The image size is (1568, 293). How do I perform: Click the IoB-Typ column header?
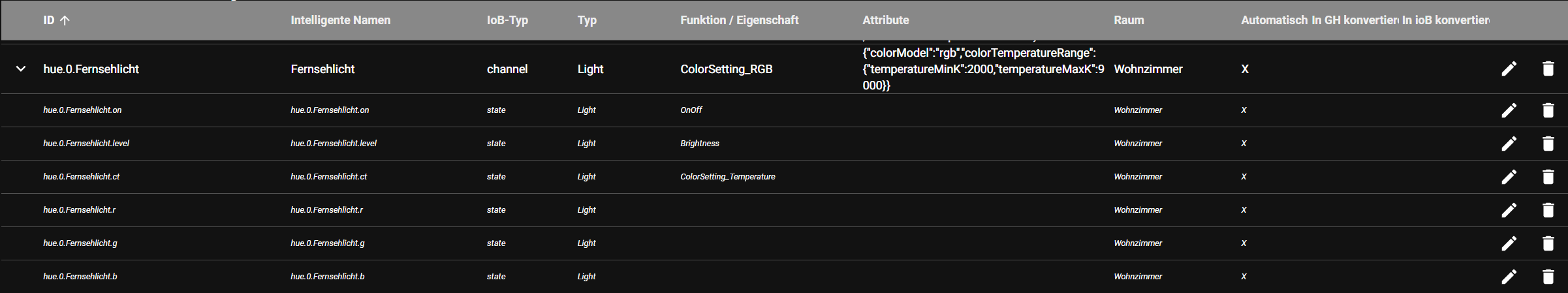point(507,20)
